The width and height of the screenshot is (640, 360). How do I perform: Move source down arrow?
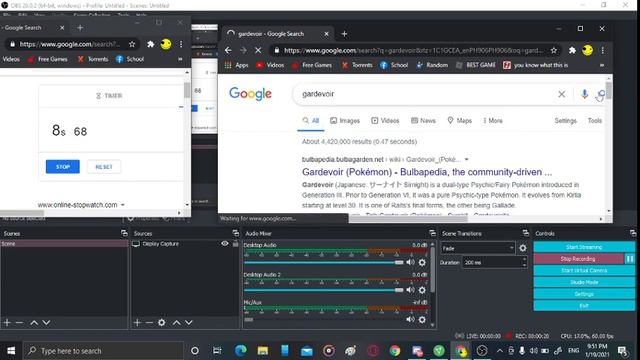point(189,322)
